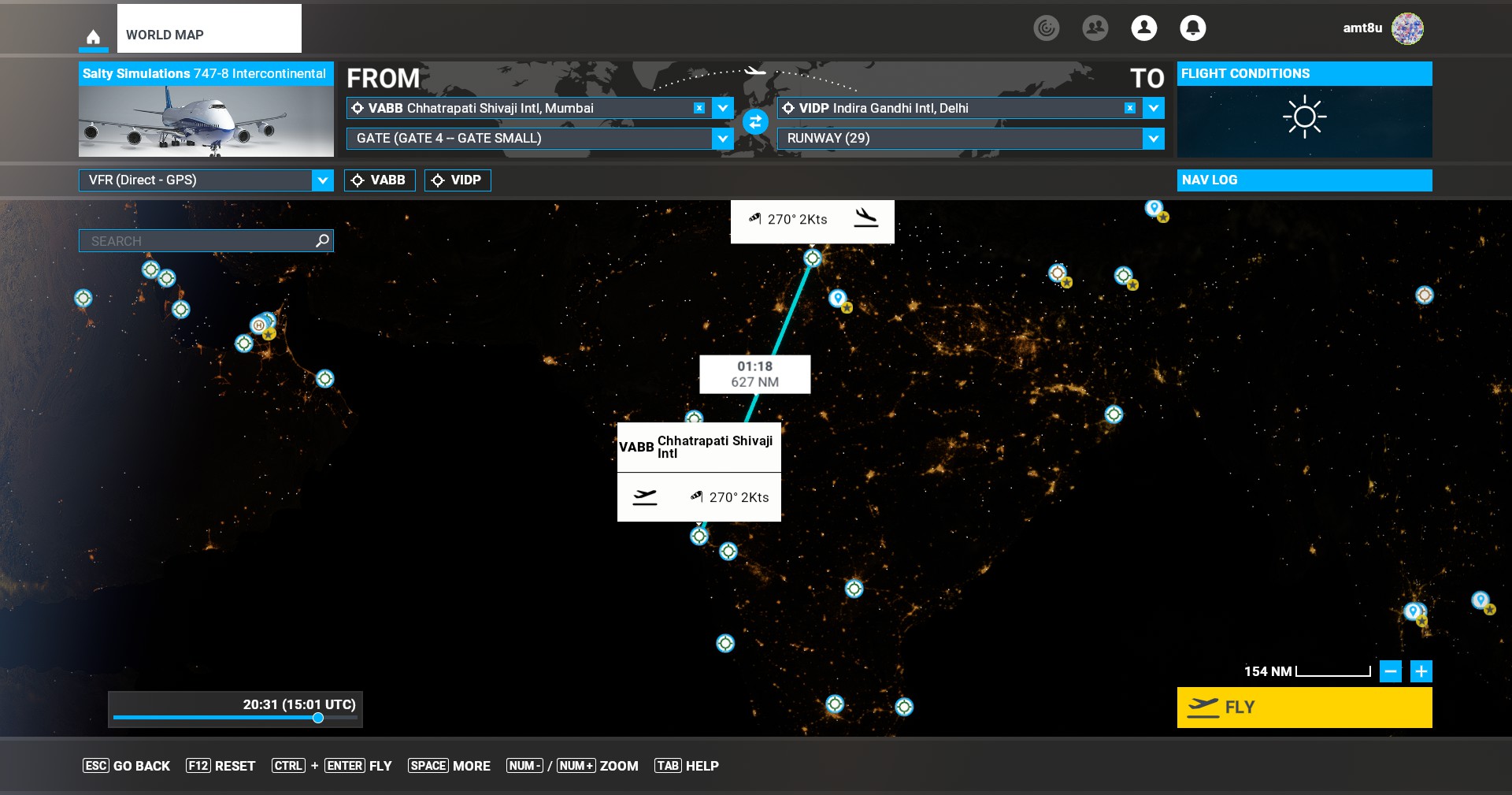Viewport: 1512px width, 795px height.
Task: Open your profile panel
Action: point(1143,28)
